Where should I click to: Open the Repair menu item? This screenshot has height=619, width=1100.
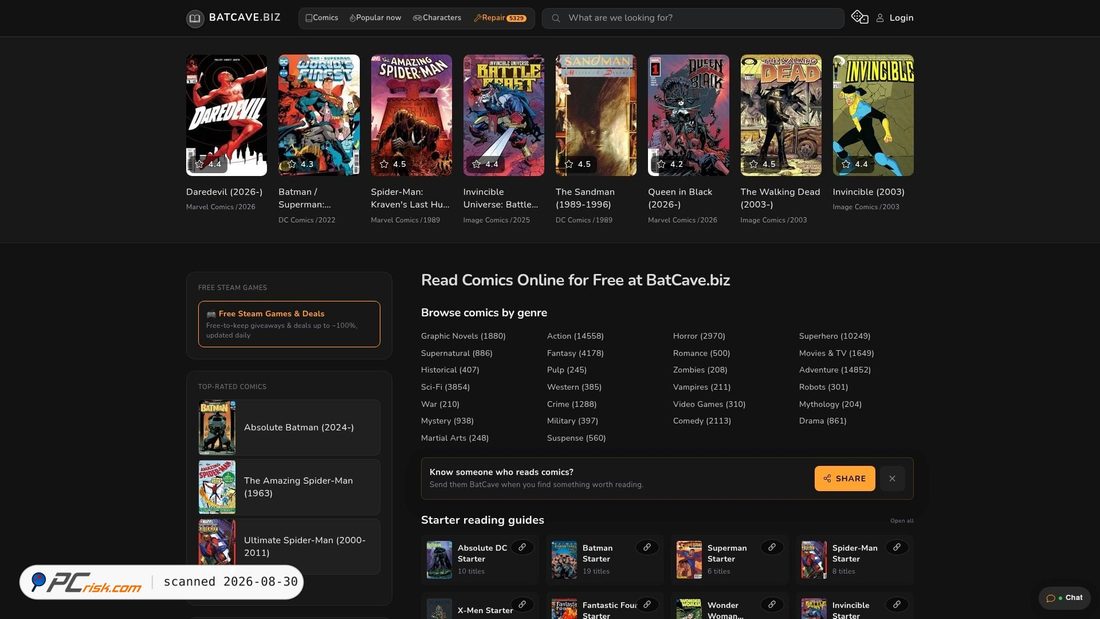click(x=499, y=18)
